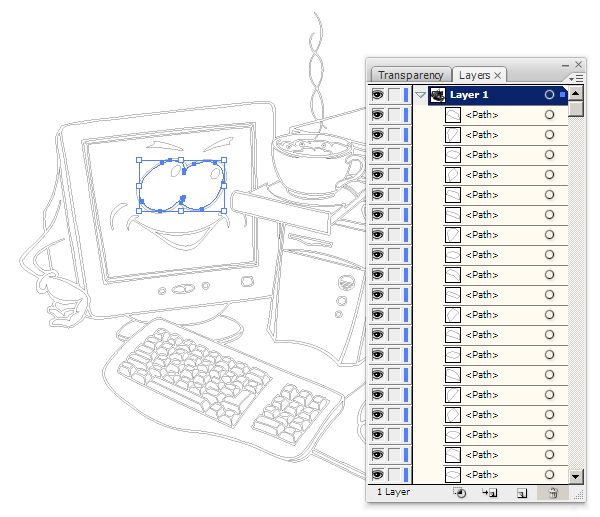Toggle the lock box of the topmost <Path>
Viewport: 600px width, 517px height.
tap(394, 114)
